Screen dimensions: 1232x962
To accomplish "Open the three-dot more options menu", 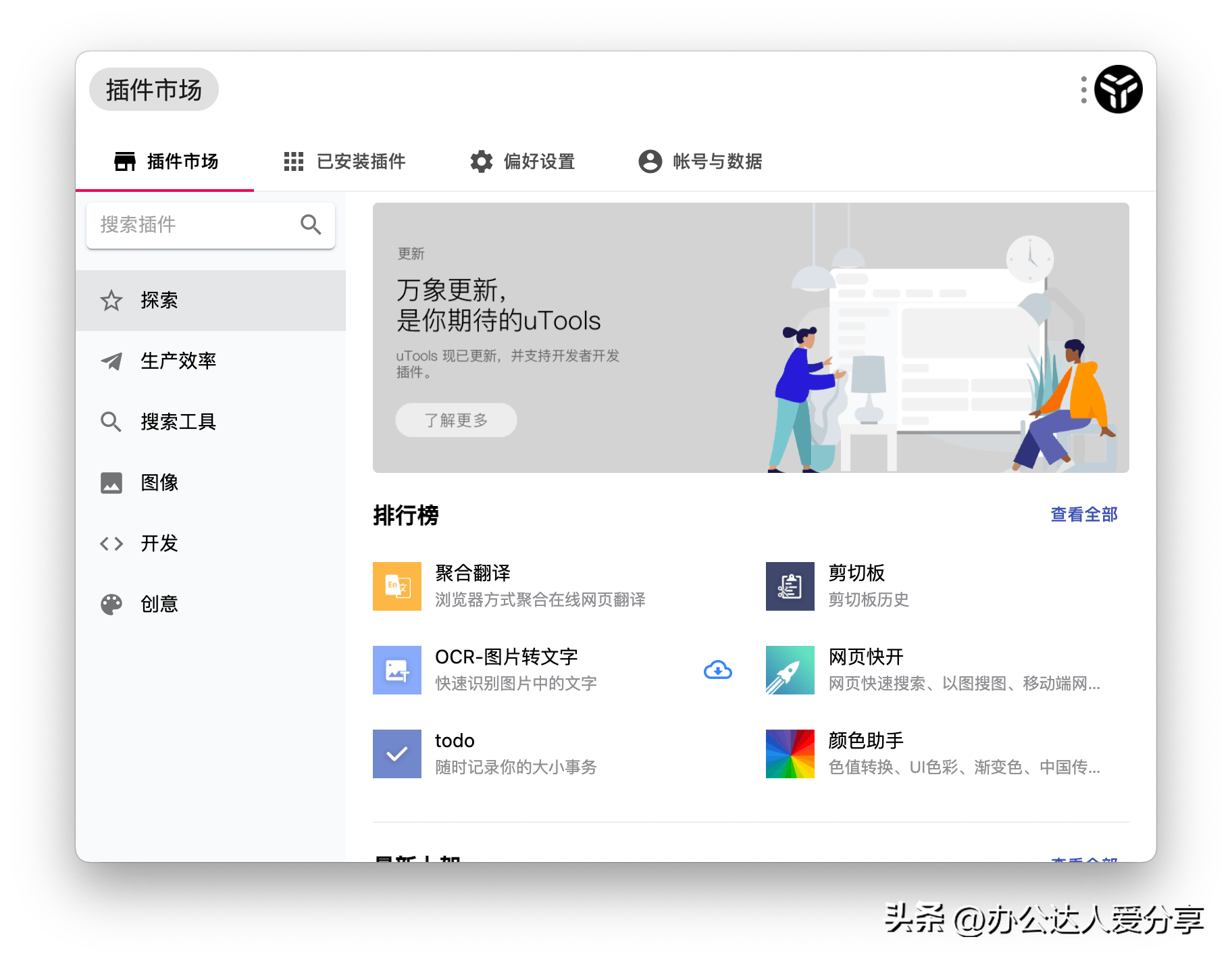I will 1083,89.
